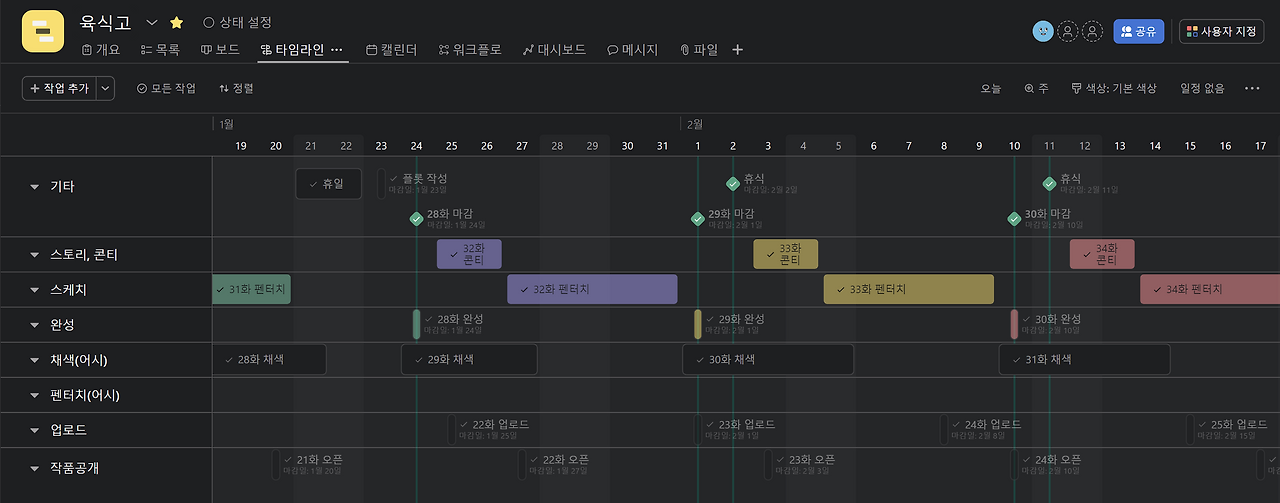Open the dropdown arrow next to 작업 추가

(x=105, y=88)
